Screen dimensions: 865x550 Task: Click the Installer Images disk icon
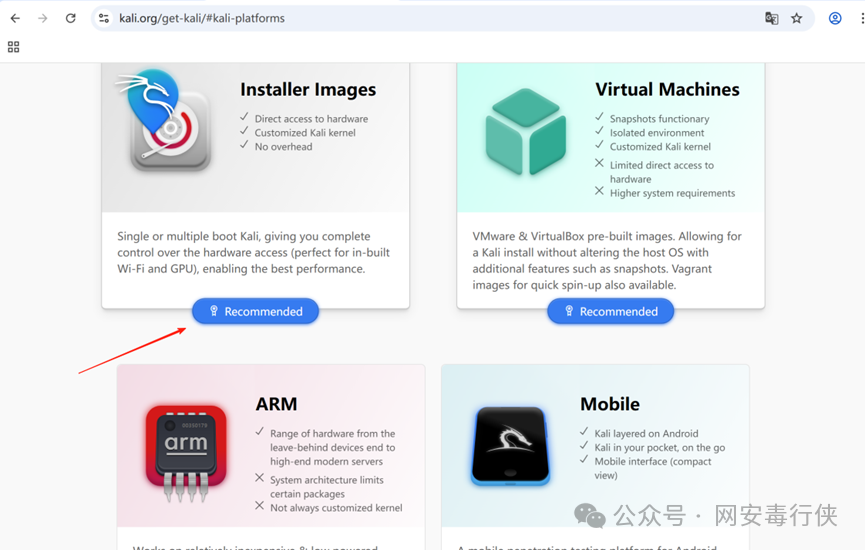[x=164, y=120]
